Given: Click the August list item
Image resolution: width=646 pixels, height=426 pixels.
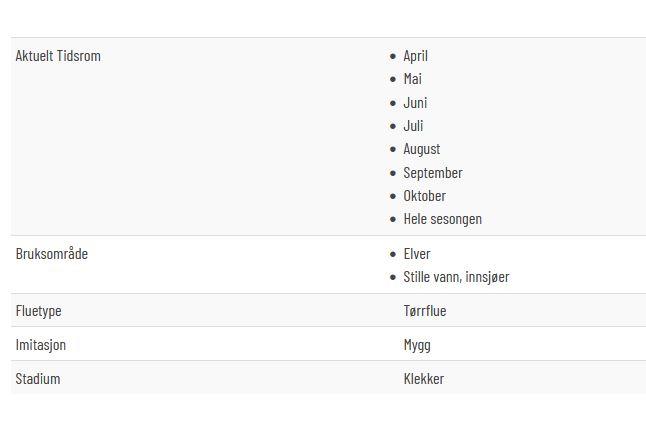Looking at the screenshot, I should click(x=422, y=149).
